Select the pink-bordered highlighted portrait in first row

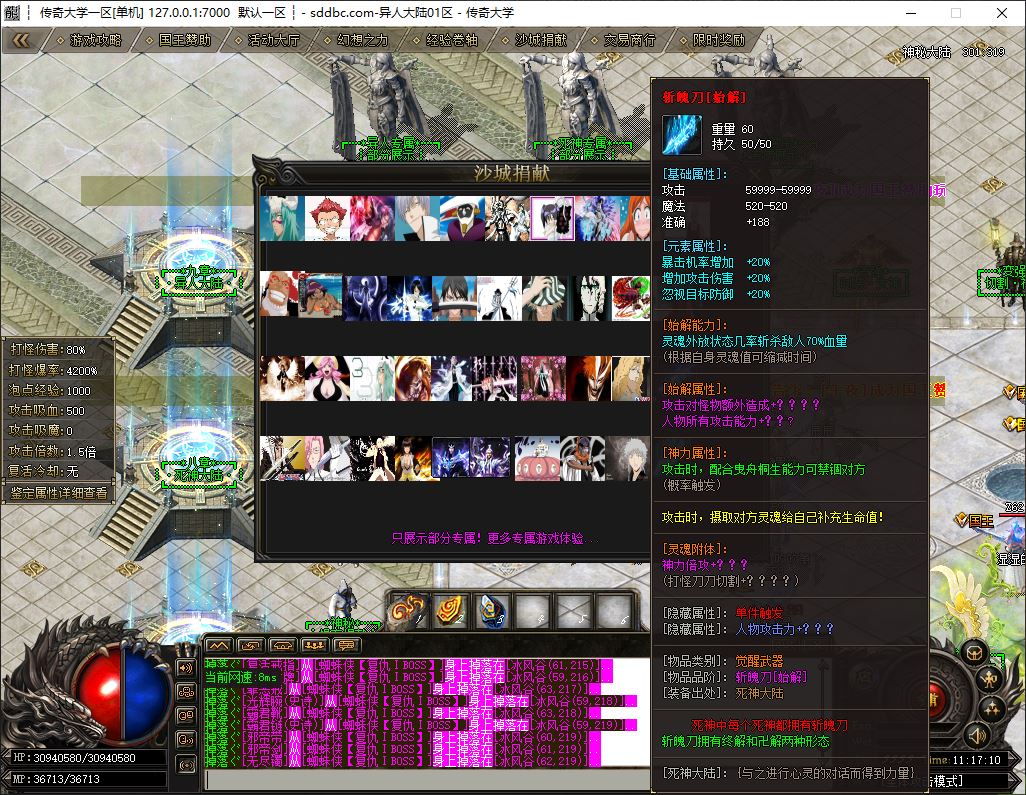552,218
